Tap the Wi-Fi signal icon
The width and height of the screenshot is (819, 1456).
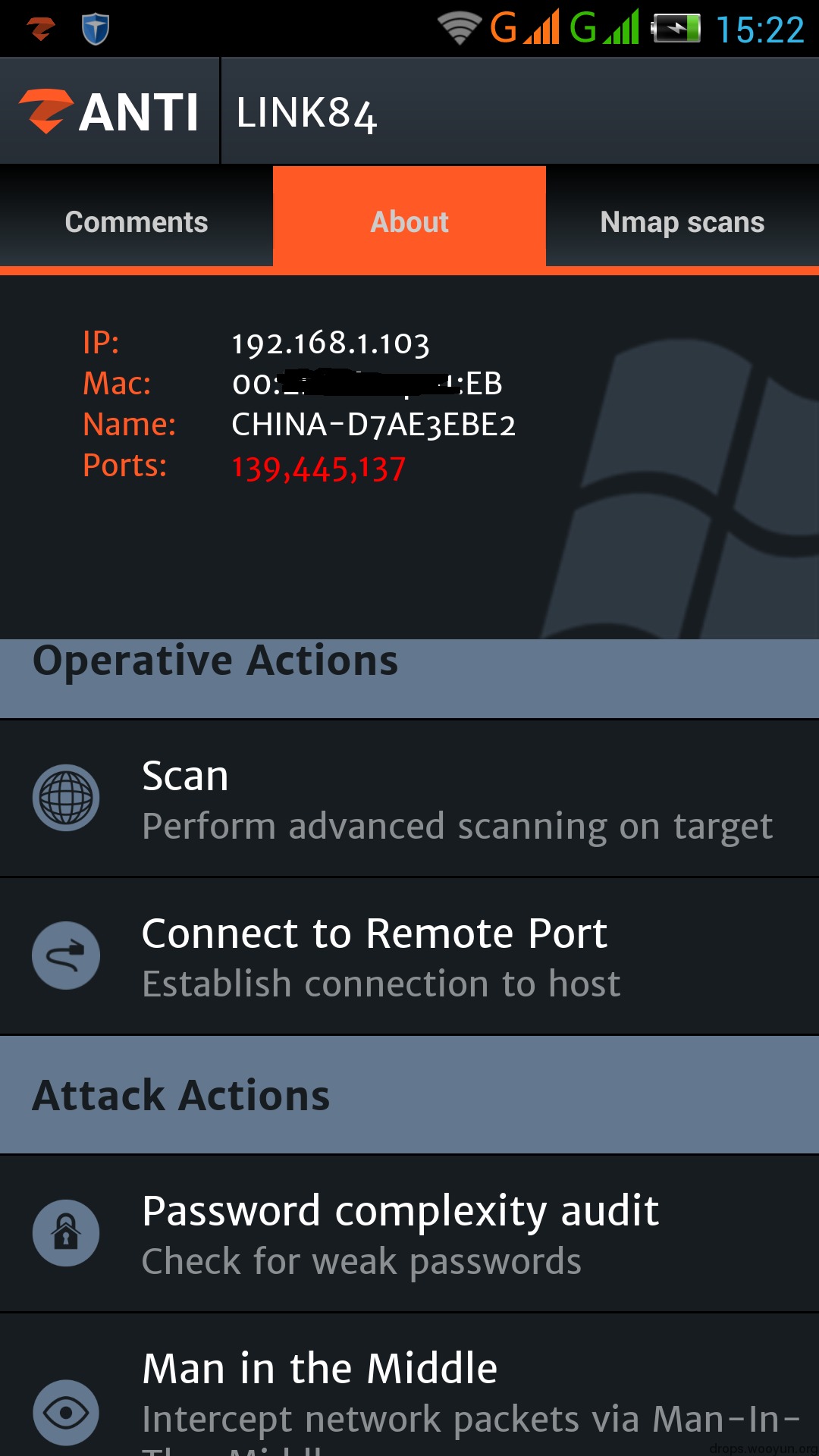click(x=460, y=29)
